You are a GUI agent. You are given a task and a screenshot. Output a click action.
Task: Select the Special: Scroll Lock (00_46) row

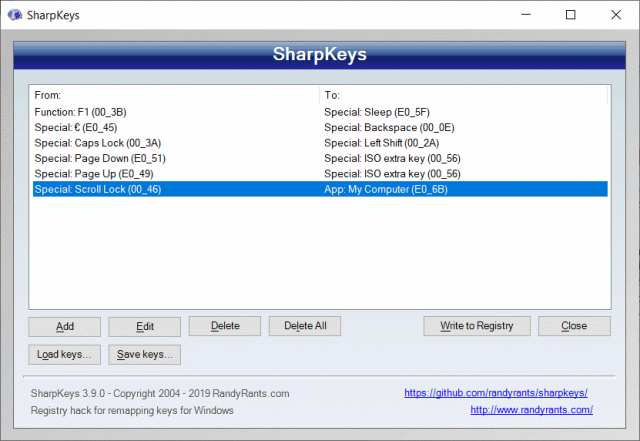[x=320, y=189]
